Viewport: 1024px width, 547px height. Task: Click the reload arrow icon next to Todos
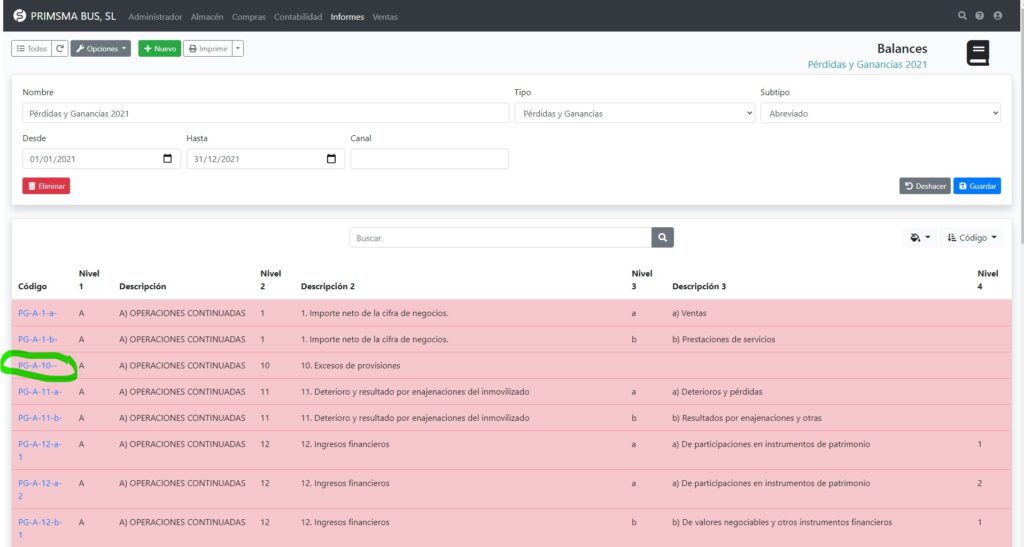[x=60, y=48]
